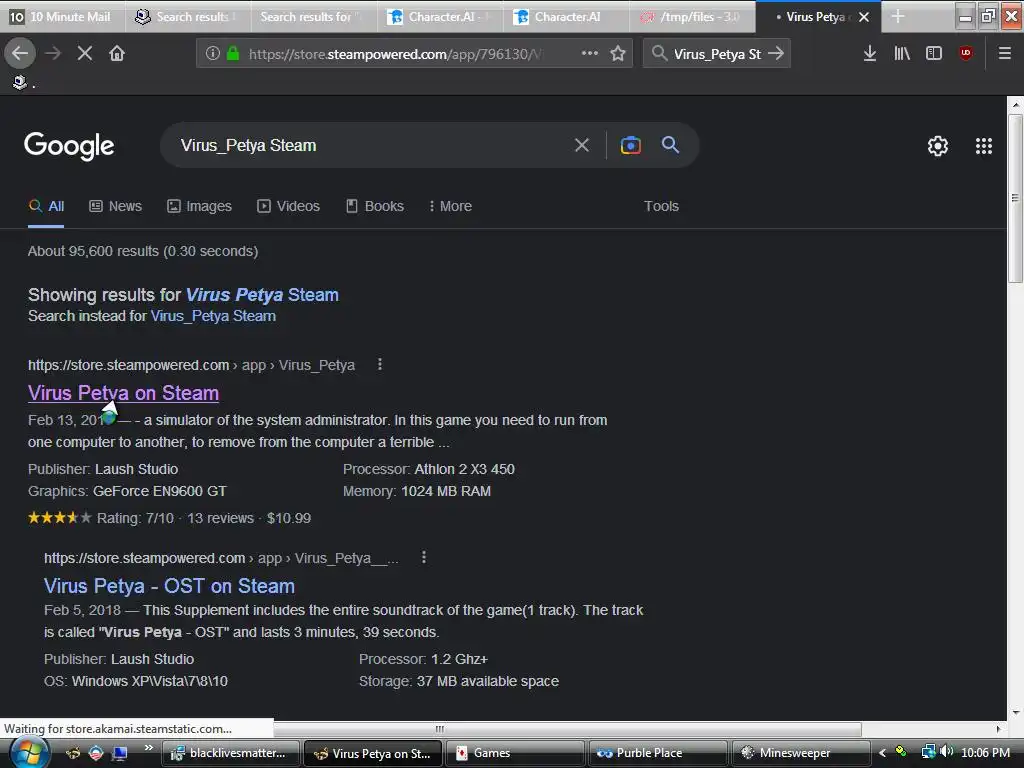
Task: Open a new browser tab
Action: pyautogui.click(x=898, y=16)
